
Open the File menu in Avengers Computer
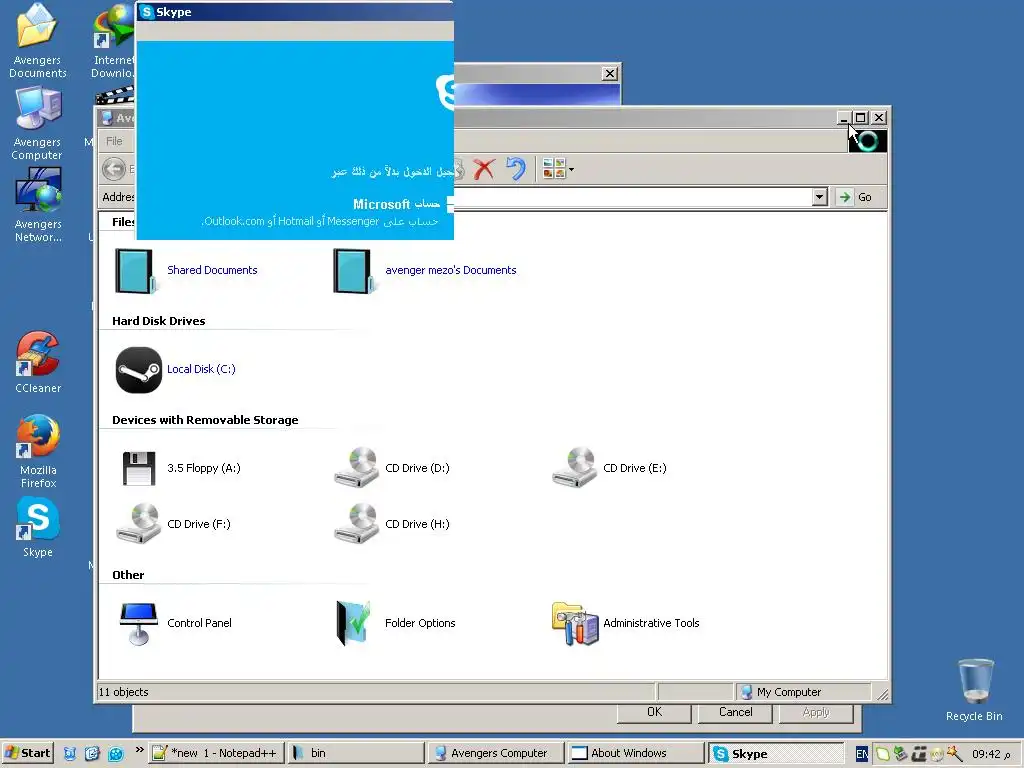click(114, 141)
